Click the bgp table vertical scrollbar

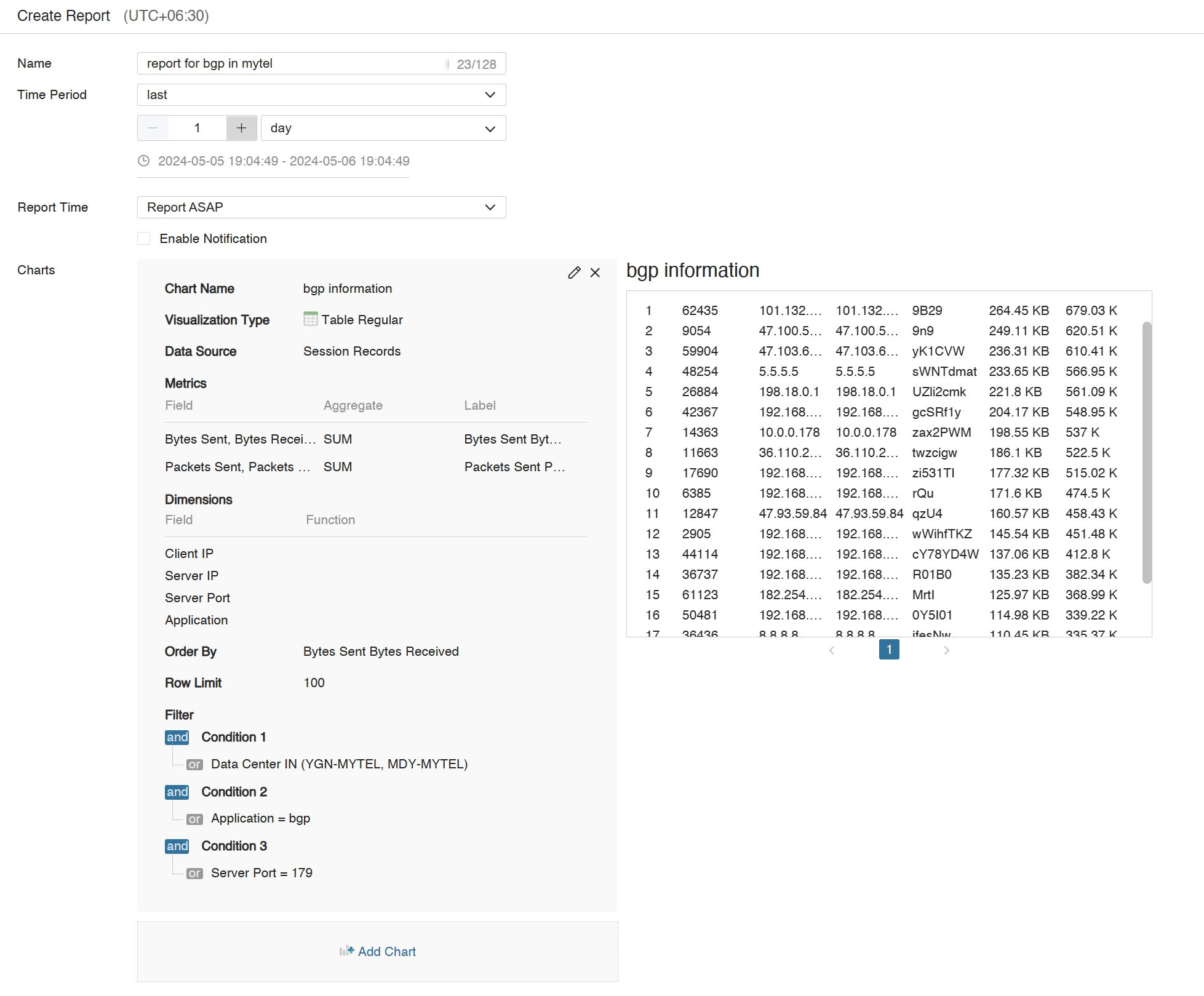coord(1146,452)
